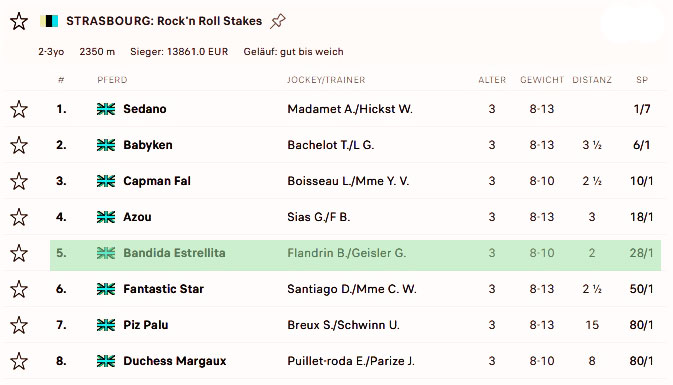Mark Capman Fal with the star icon
This screenshot has height=385, width=673.
19,181
